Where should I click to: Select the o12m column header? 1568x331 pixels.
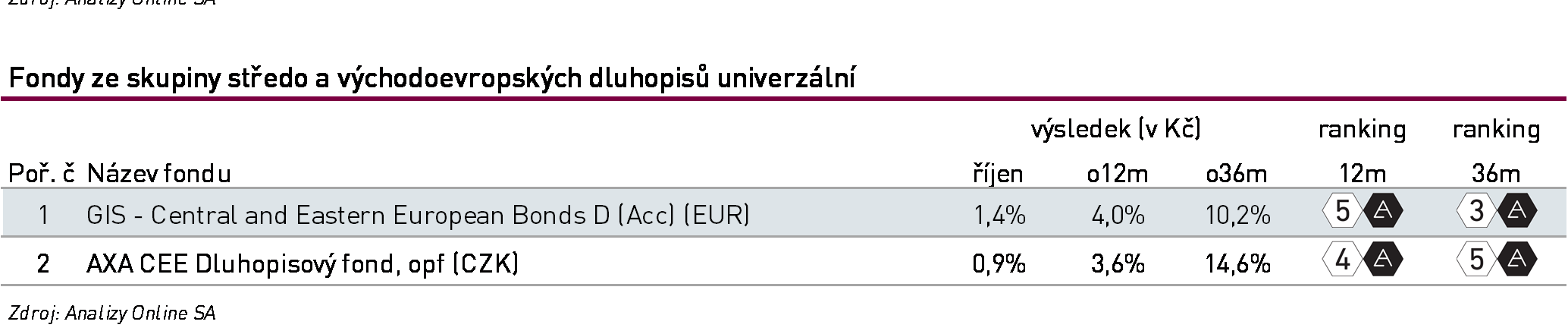[x=1118, y=174]
